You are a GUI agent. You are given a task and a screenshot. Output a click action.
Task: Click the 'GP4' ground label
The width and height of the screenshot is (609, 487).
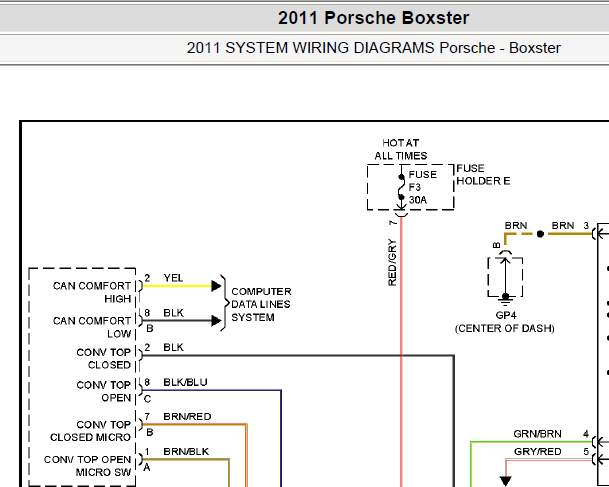pos(505,315)
